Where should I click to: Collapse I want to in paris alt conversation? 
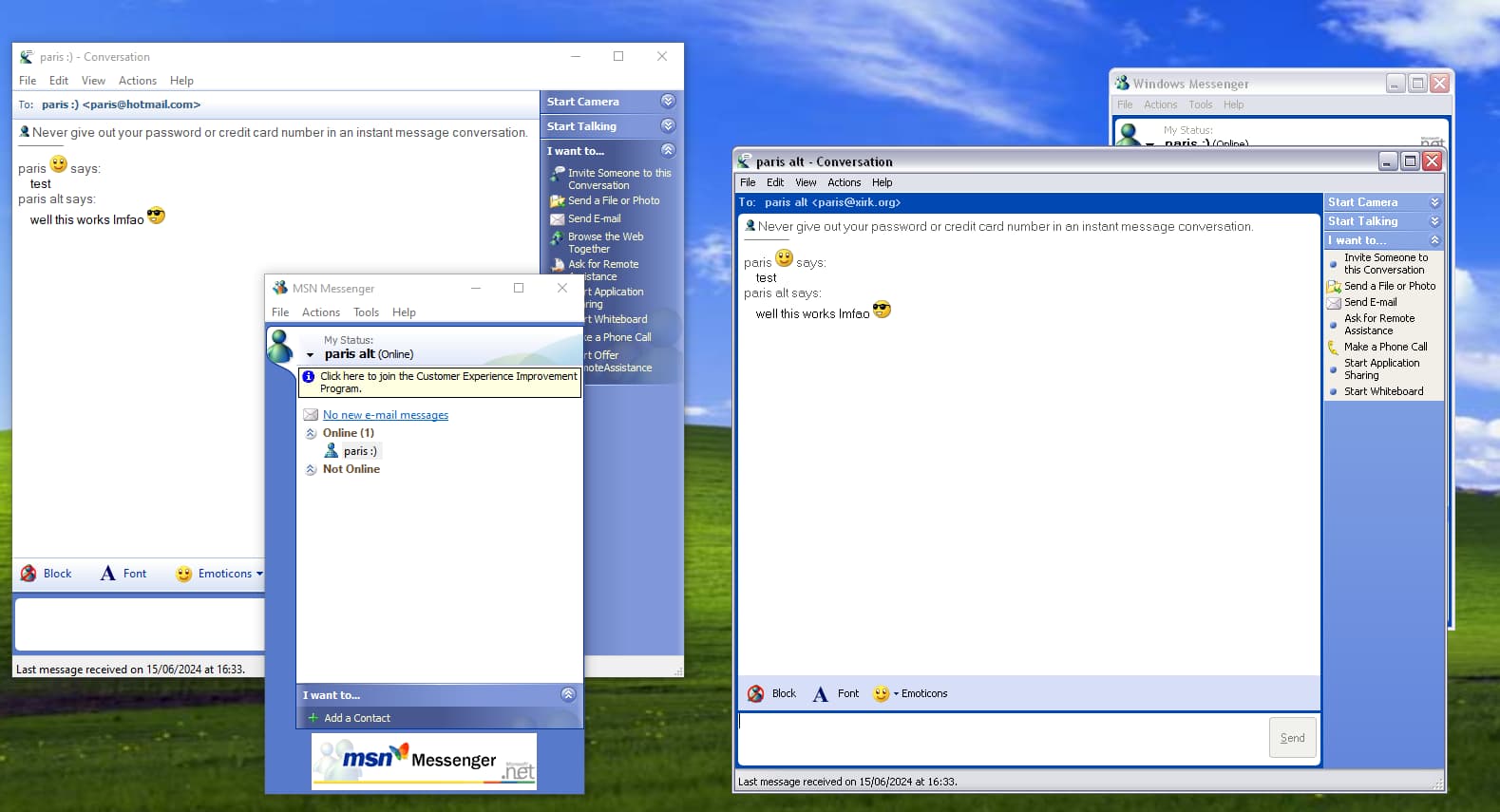pos(1434,240)
